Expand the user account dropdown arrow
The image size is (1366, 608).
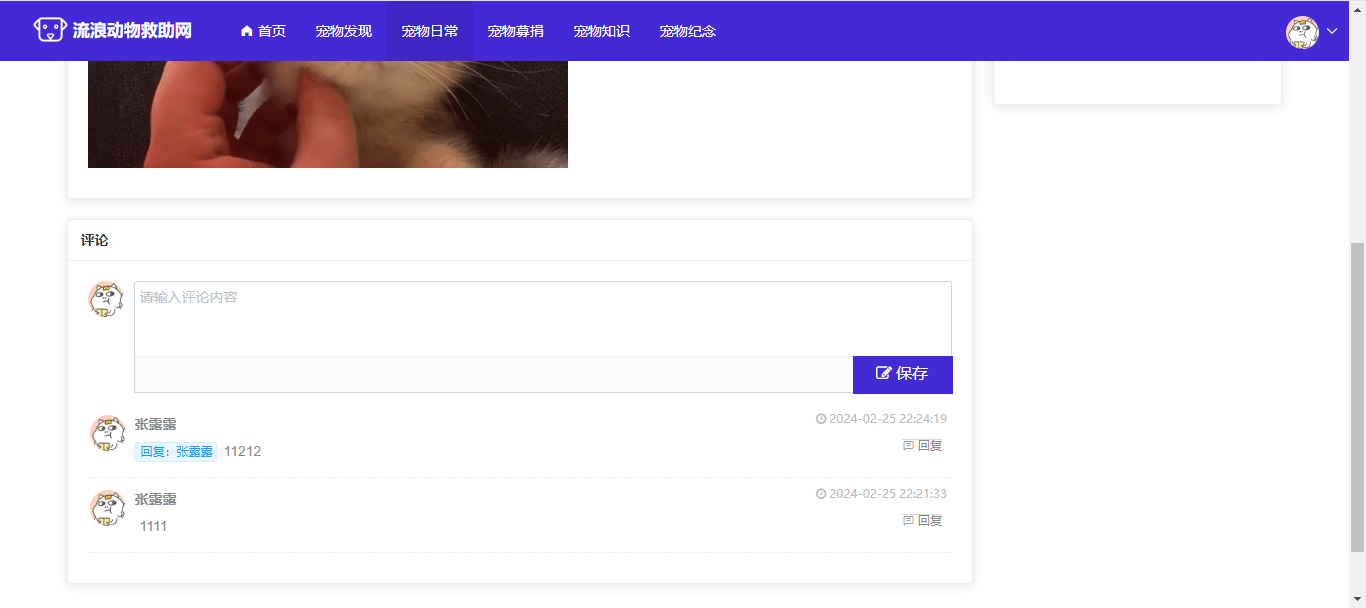[1332, 32]
